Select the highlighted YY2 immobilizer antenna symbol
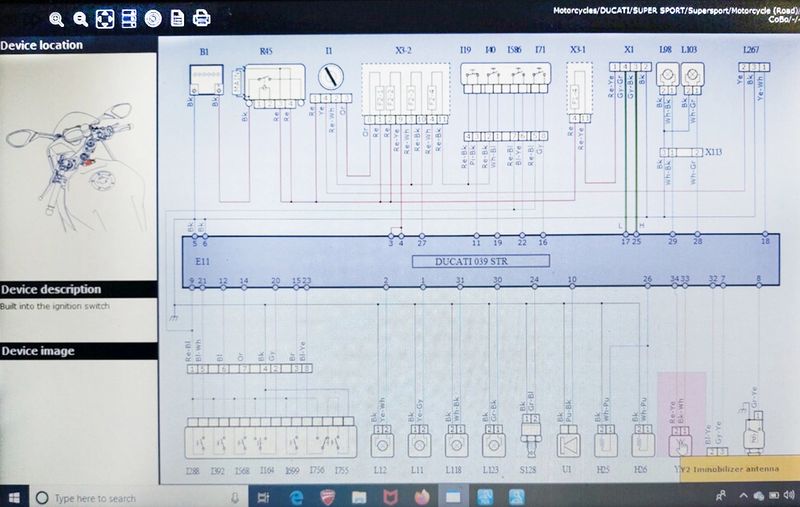800x507 pixels. pyautogui.click(x=680, y=445)
